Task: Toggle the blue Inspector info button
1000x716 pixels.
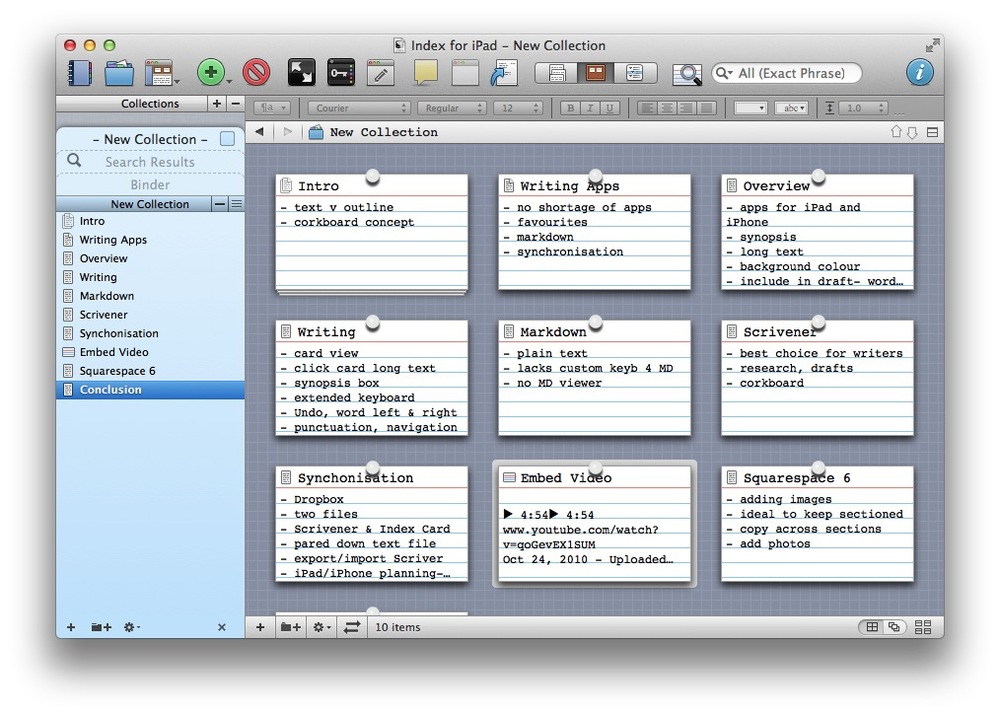Action: (x=920, y=73)
